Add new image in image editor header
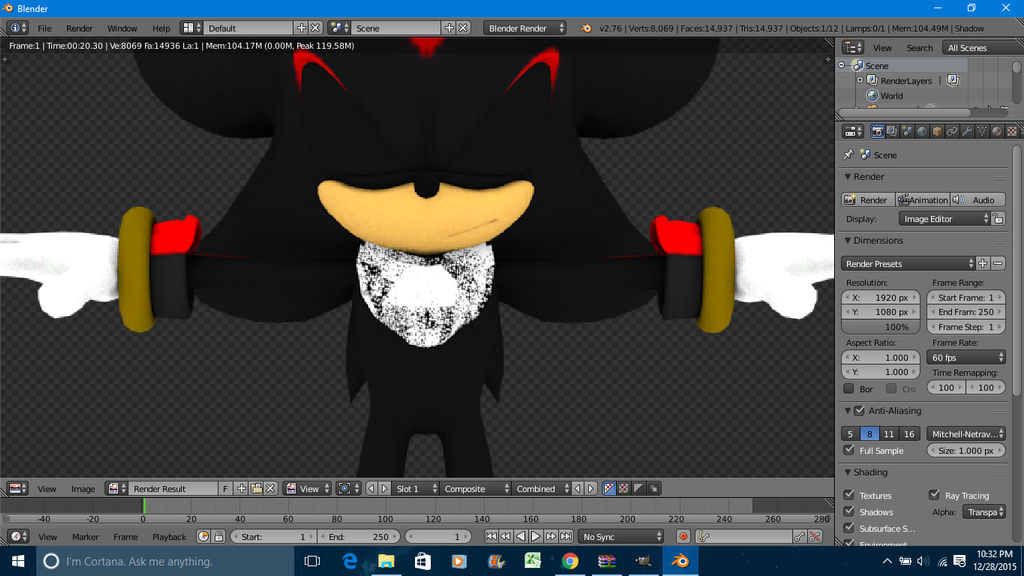This screenshot has width=1024, height=576. click(x=241, y=488)
